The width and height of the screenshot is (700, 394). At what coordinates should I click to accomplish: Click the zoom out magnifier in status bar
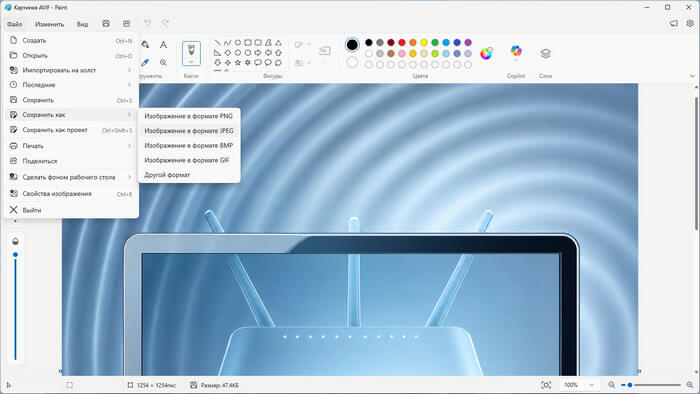click(612, 385)
